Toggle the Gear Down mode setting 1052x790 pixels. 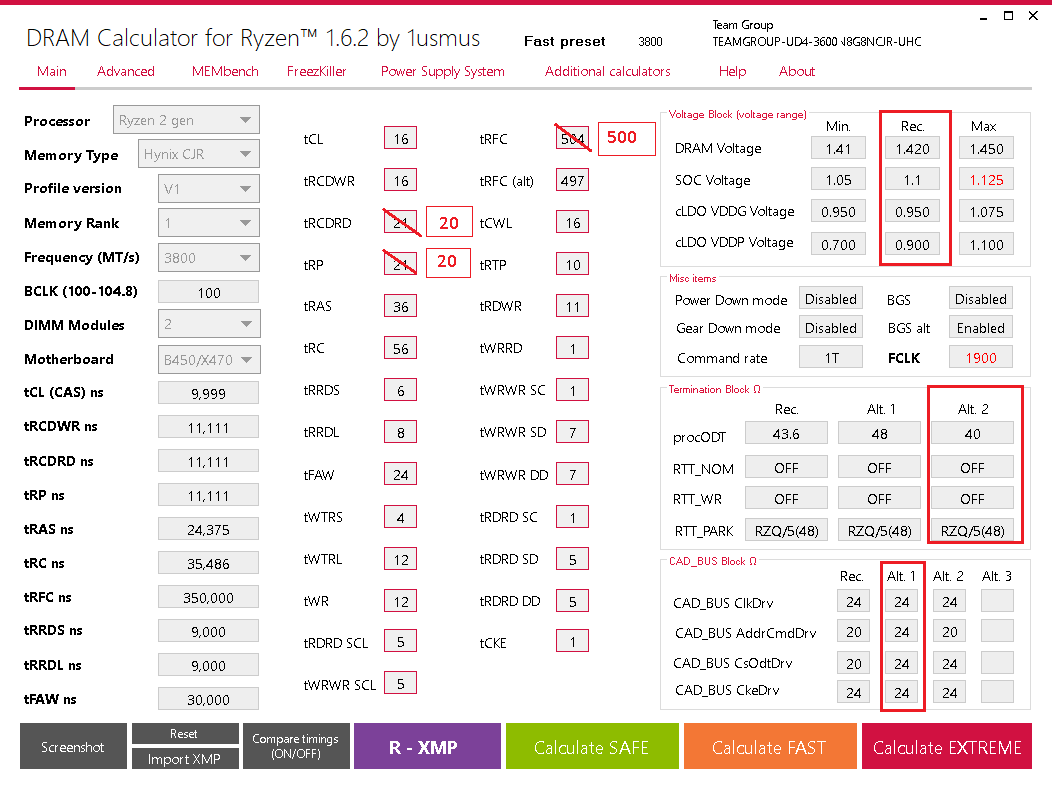[x=830, y=327]
